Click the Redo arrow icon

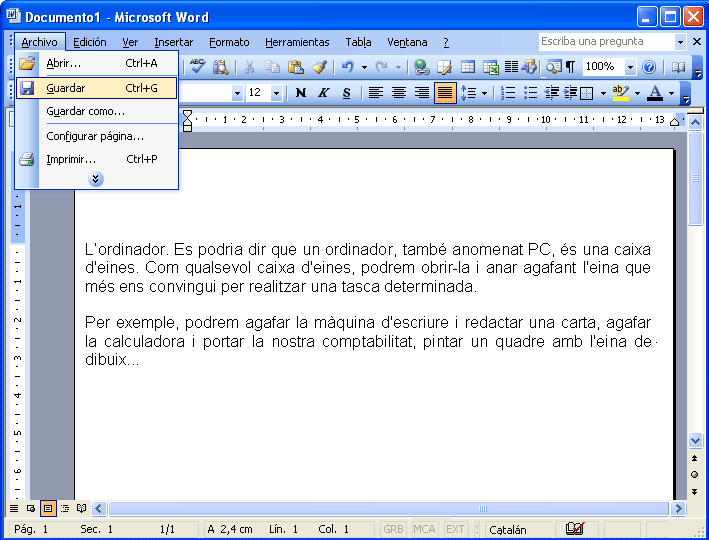(x=382, y=67)
